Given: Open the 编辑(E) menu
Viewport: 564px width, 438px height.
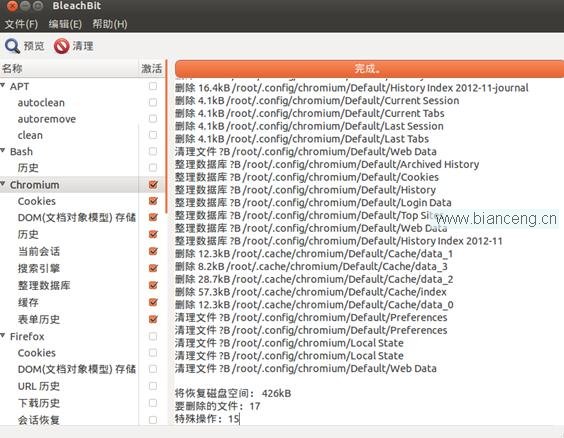Looking at the screenshot, I should coord(65,24).
